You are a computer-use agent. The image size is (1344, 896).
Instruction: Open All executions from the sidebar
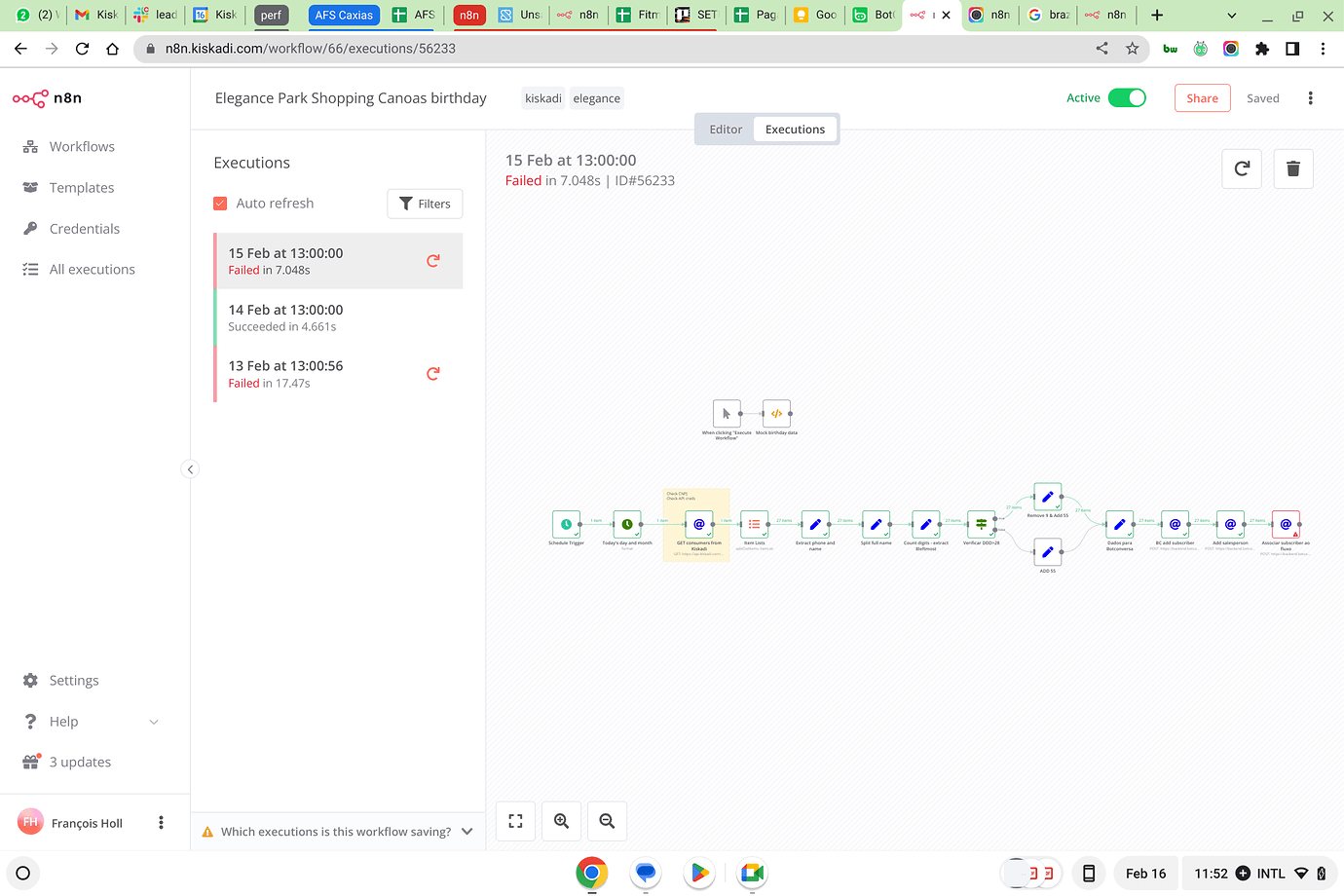click(x=91, y=269)
